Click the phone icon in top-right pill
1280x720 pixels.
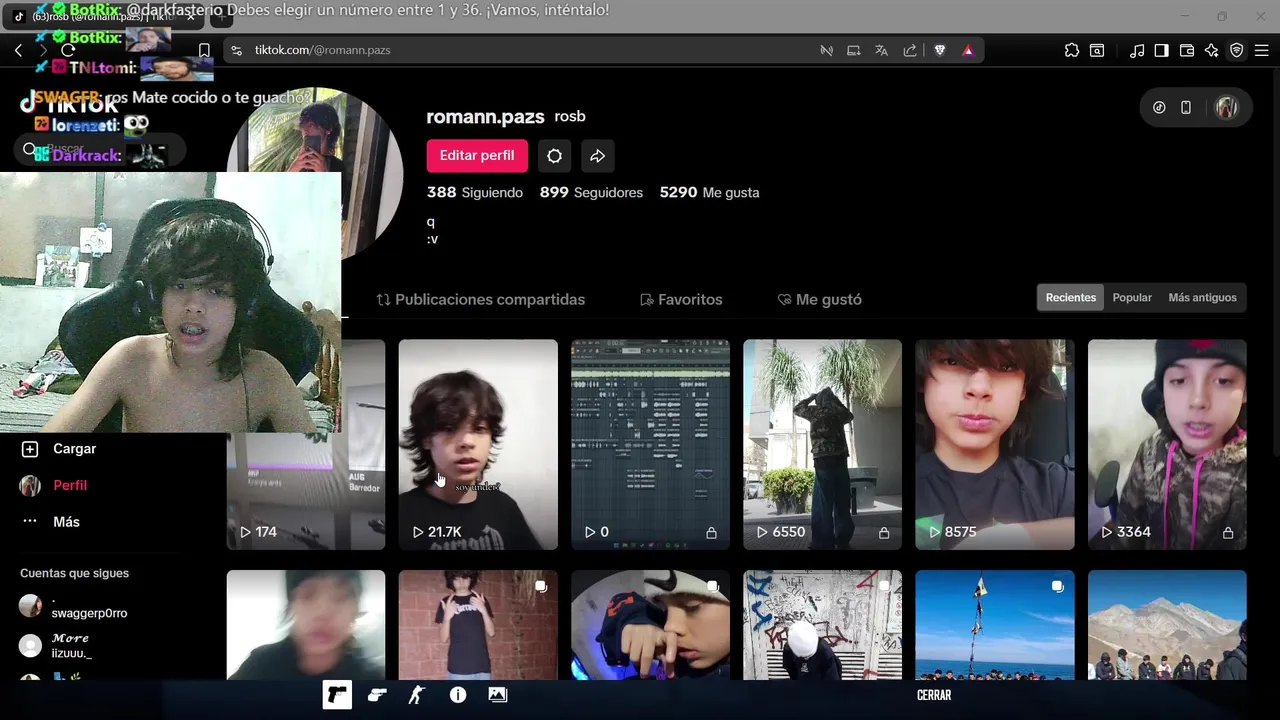tap(1186, 107)
